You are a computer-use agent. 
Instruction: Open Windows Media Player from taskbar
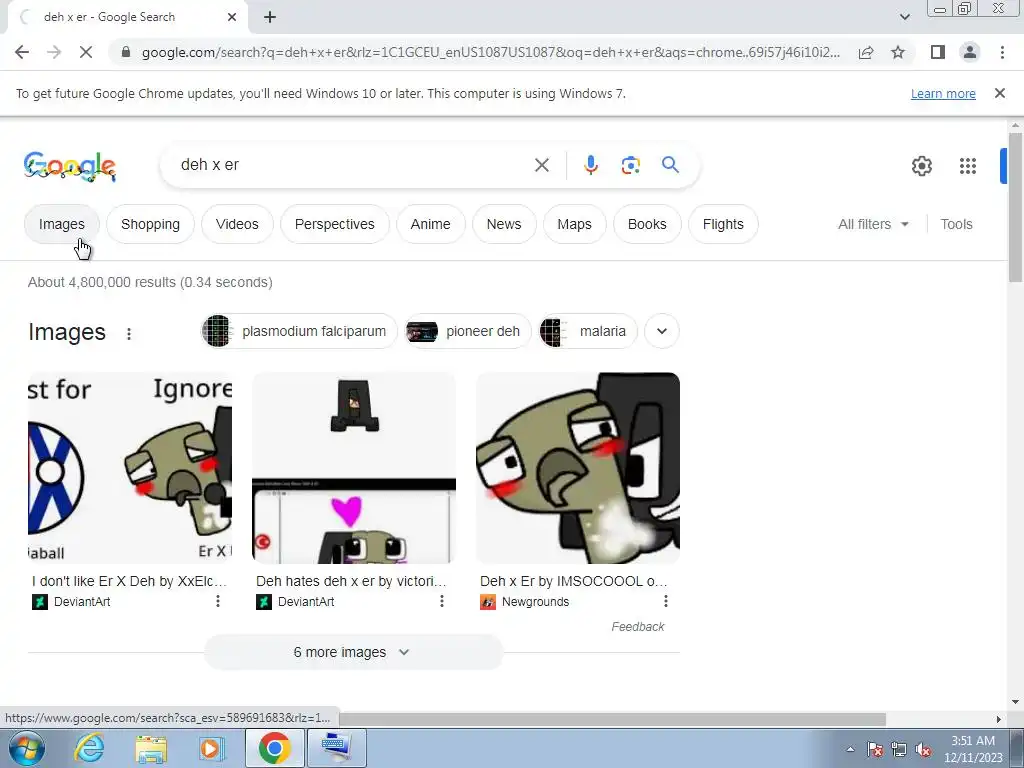(211, 748)
